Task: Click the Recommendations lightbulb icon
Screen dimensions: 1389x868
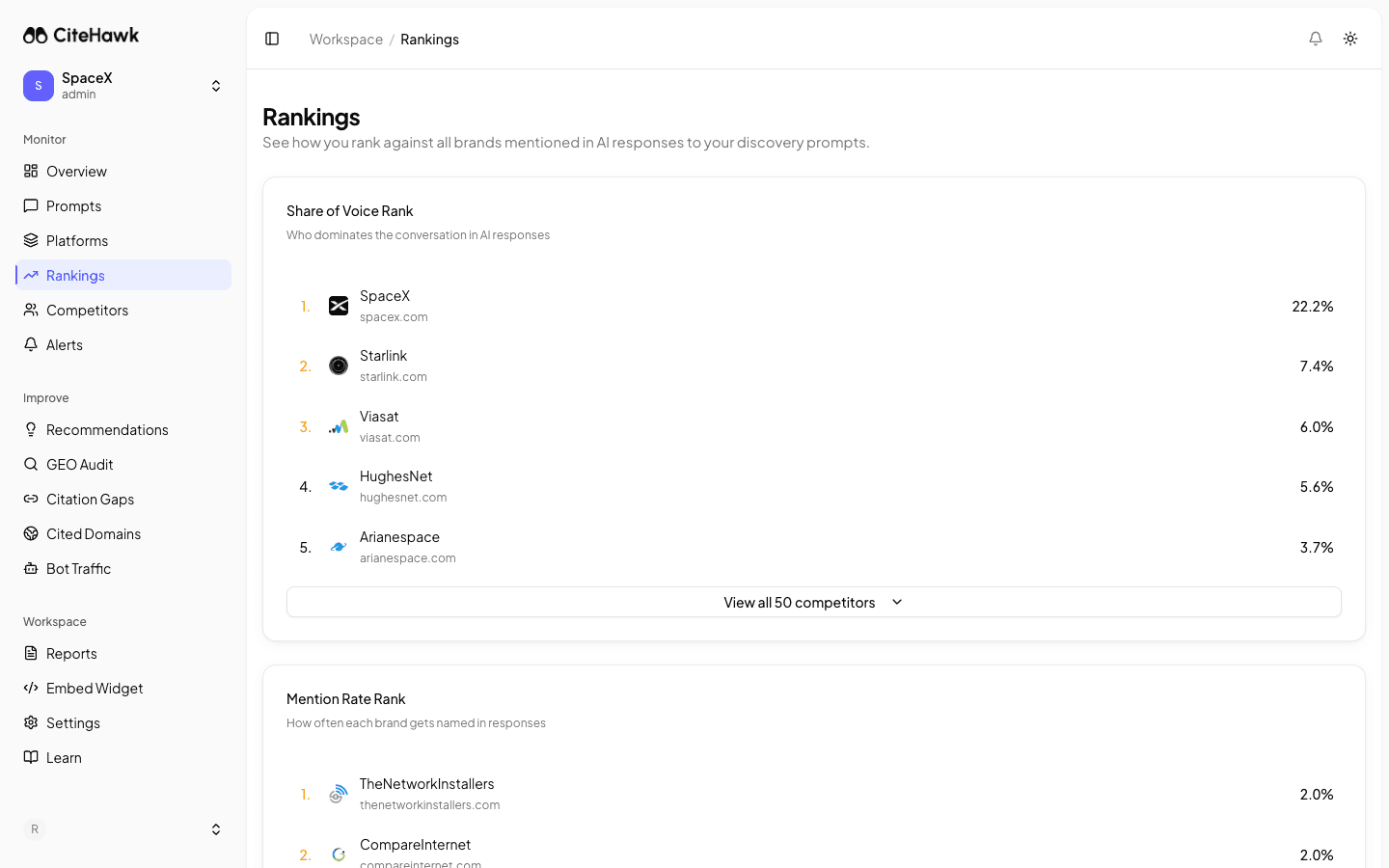Action: (31, 429)
